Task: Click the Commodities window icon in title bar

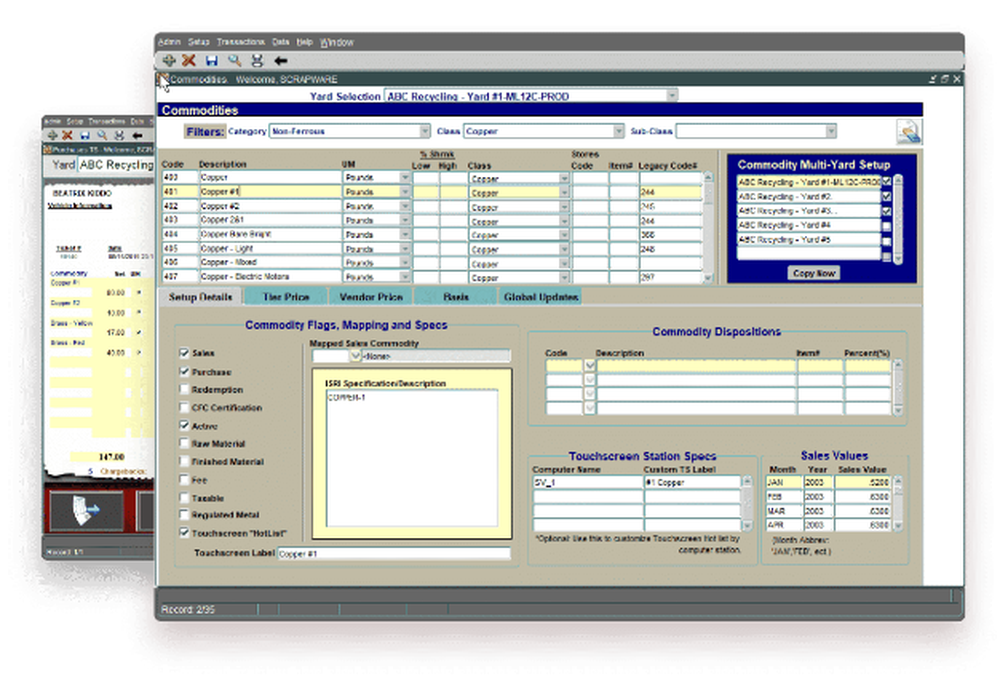Action: click(x=163, y=79)
